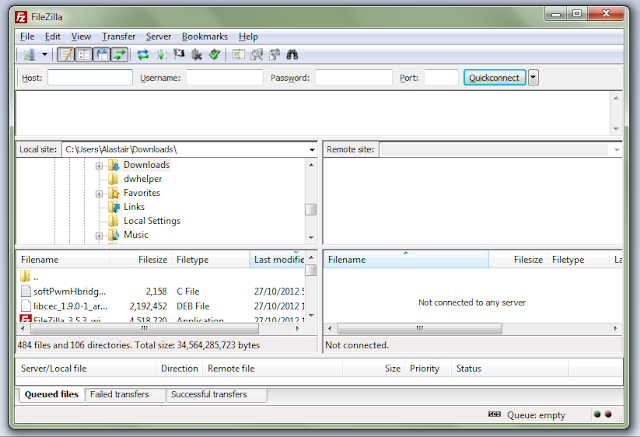Viewport: 640px width, 437px height.
Task: Sort local files by Filetype column
Action: point(211,260)
